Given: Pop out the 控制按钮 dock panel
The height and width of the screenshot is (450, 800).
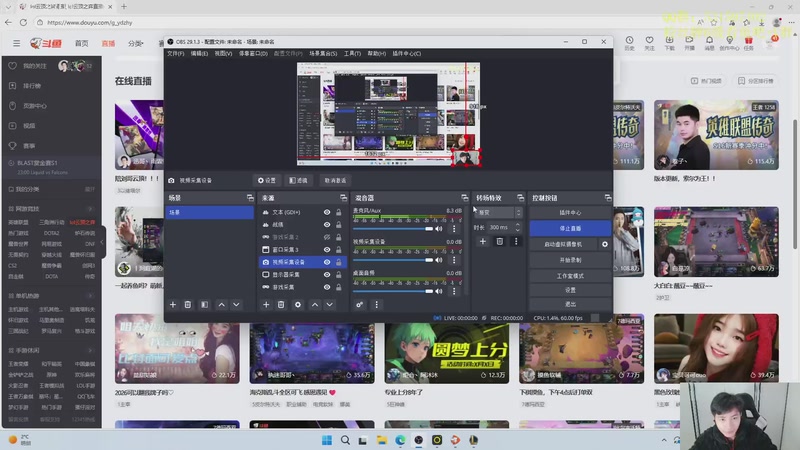Looking at the screenshot, I should [x=608, y=197].
